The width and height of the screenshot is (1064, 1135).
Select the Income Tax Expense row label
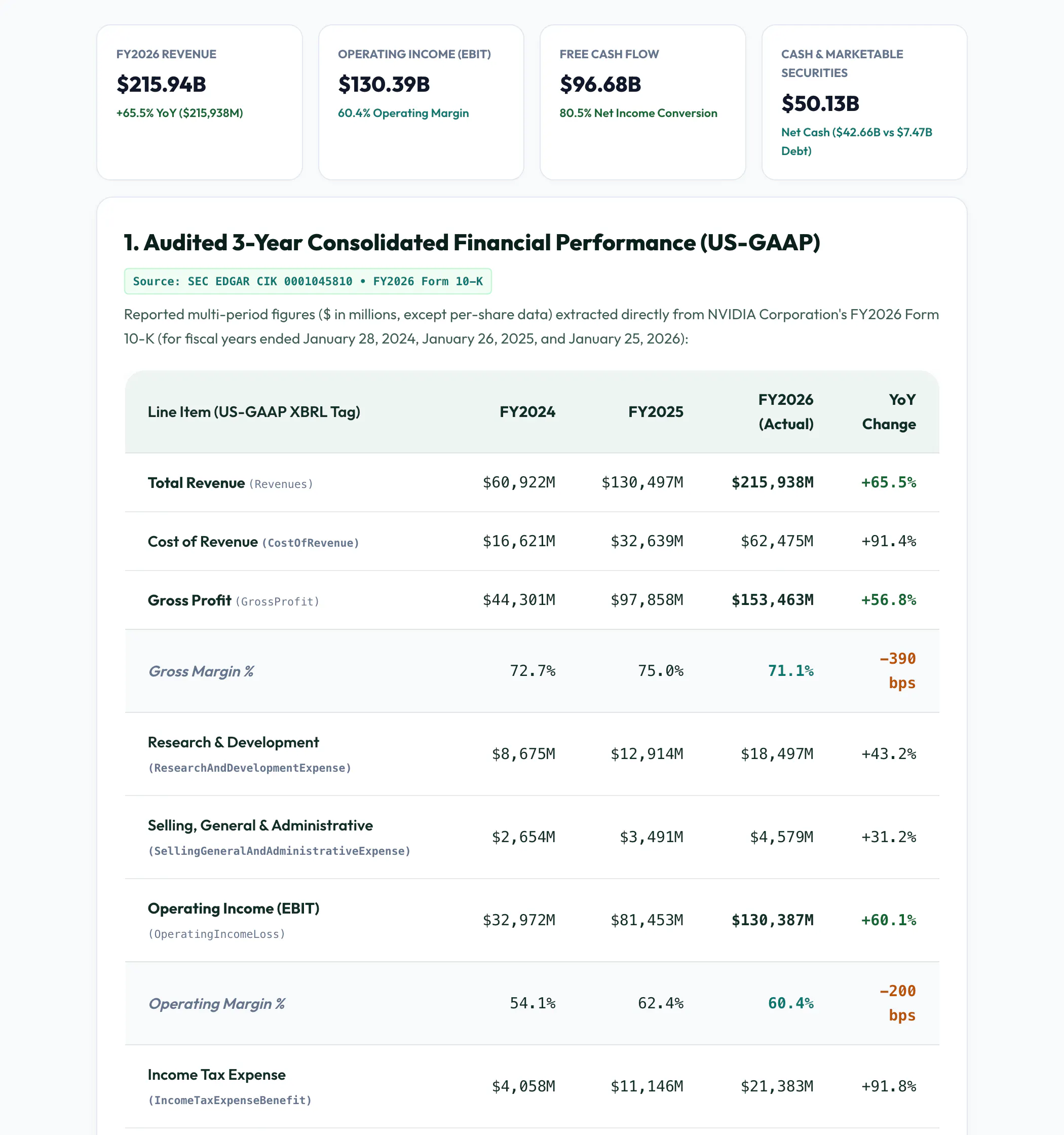[x=216, y=1075]
